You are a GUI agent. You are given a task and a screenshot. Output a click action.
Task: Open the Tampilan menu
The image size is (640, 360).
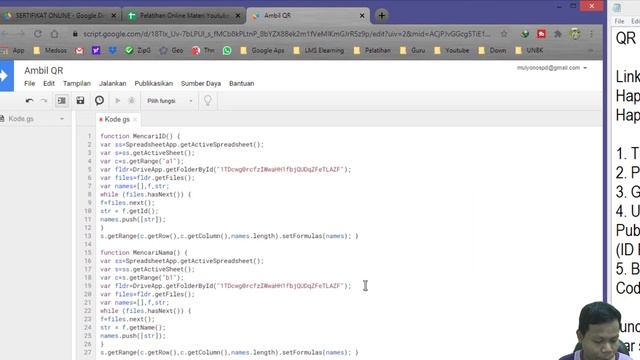pos(77,83)
